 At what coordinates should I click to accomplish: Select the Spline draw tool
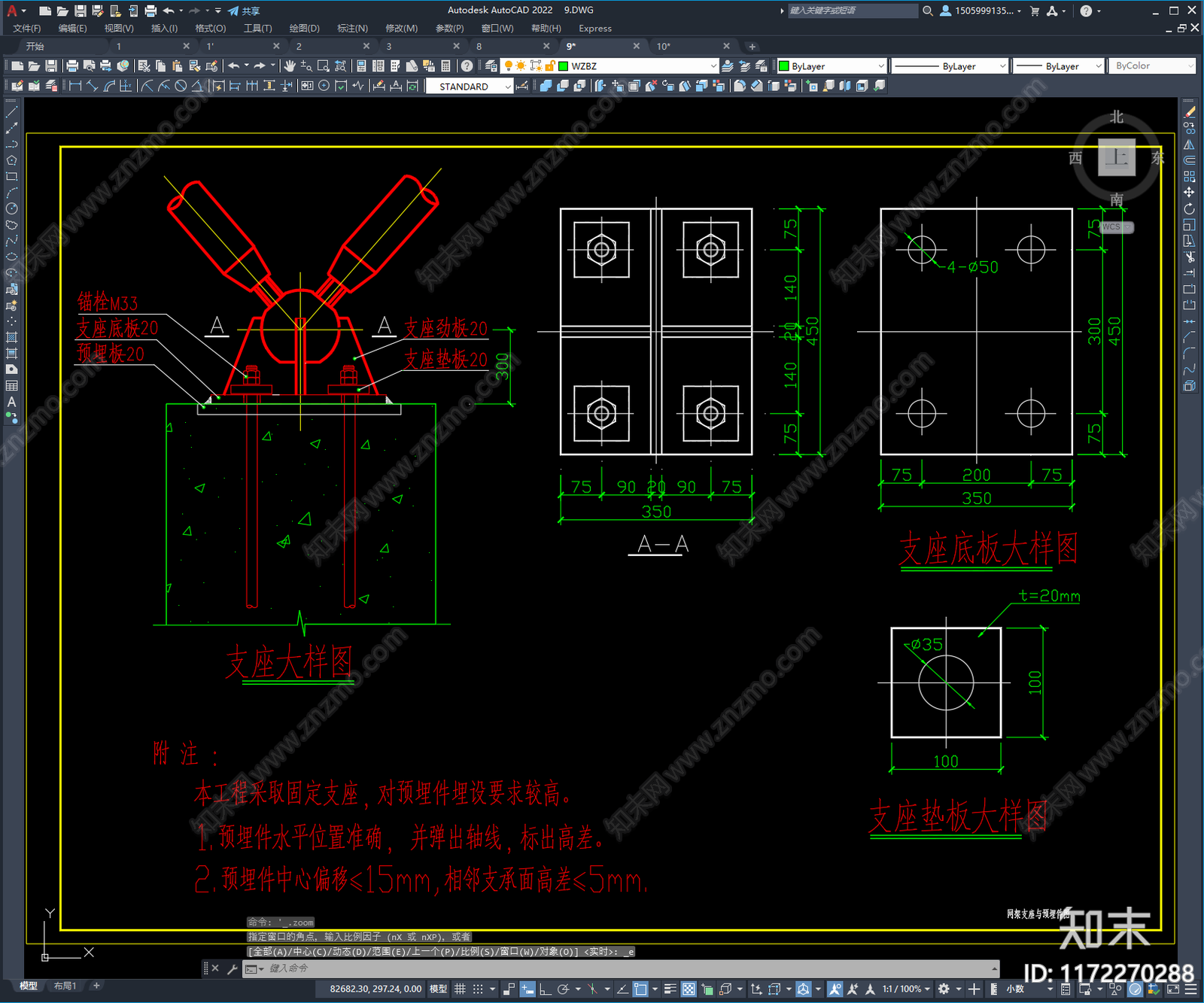point(11,241)
